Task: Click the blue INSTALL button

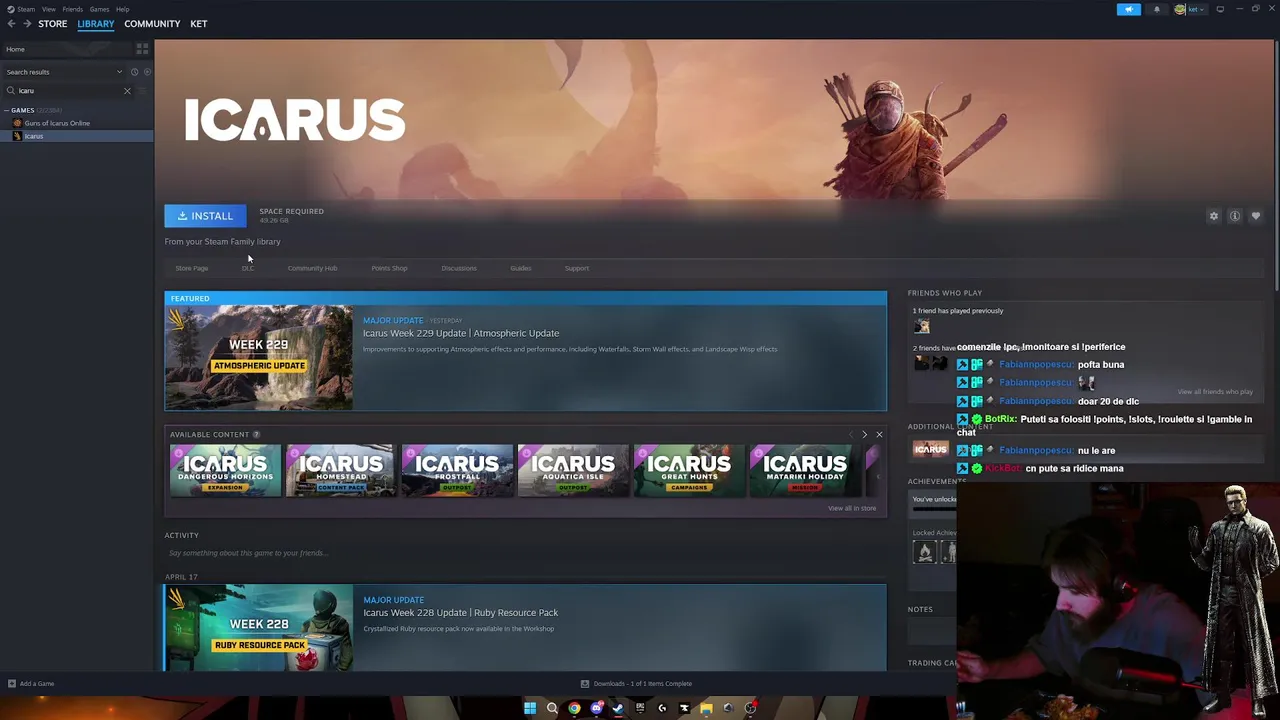Action: click(205, 216)
